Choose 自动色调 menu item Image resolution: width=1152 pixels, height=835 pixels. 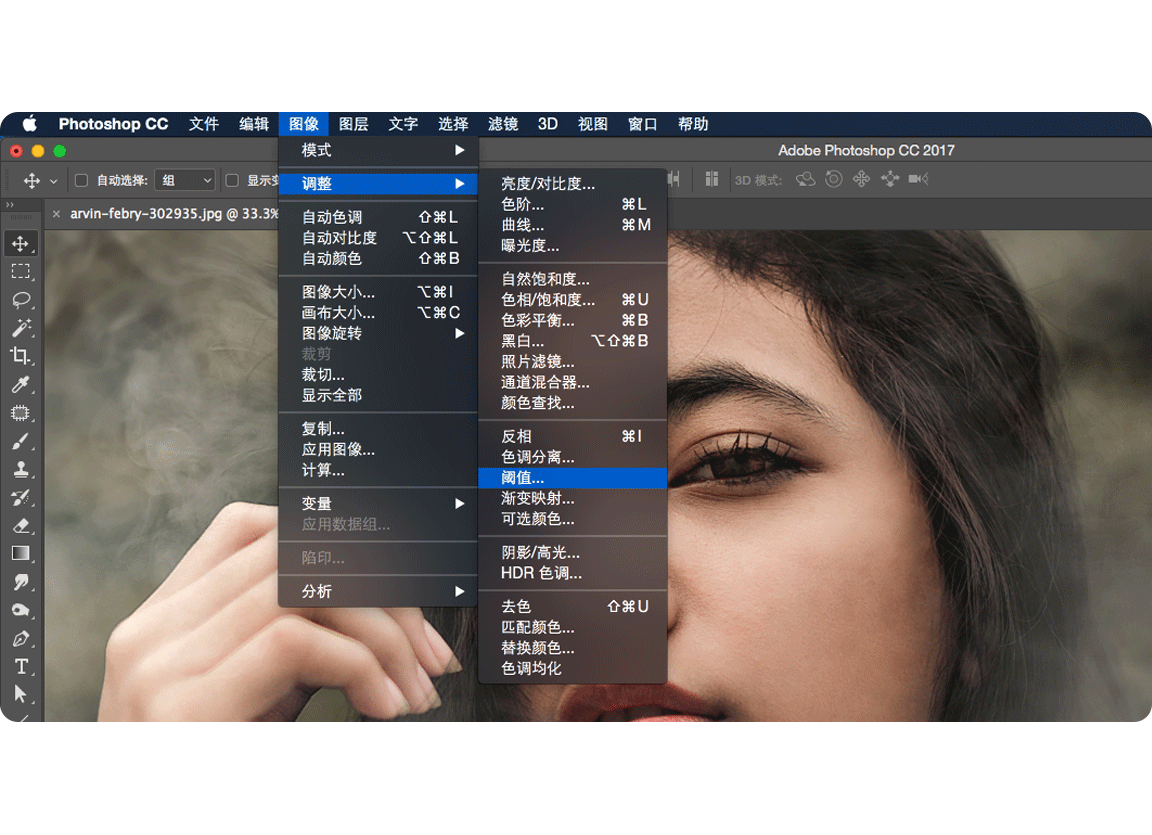tap(378, 217)
